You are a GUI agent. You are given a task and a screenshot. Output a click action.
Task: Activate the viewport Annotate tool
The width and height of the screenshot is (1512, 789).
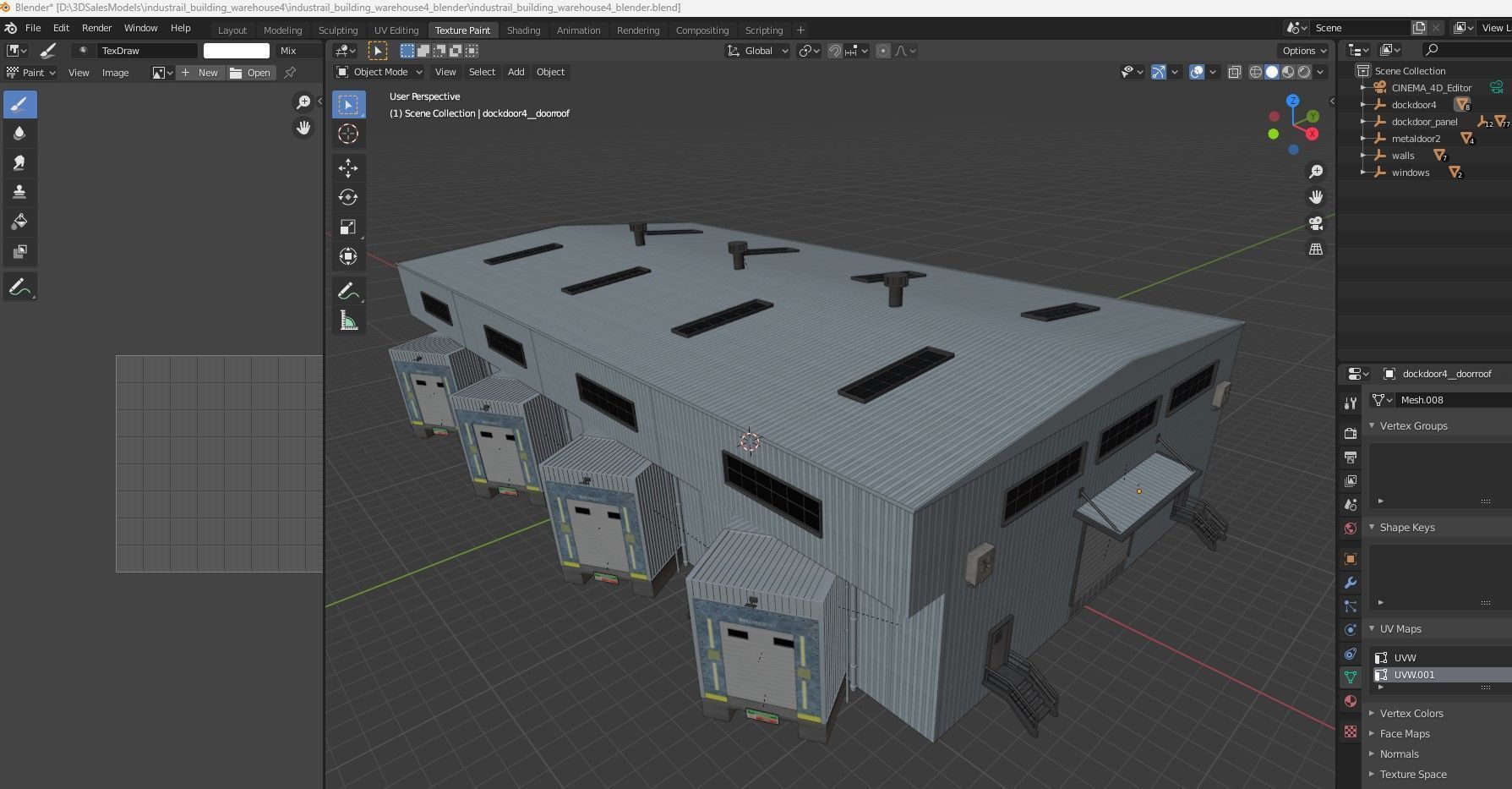[348, 291]
